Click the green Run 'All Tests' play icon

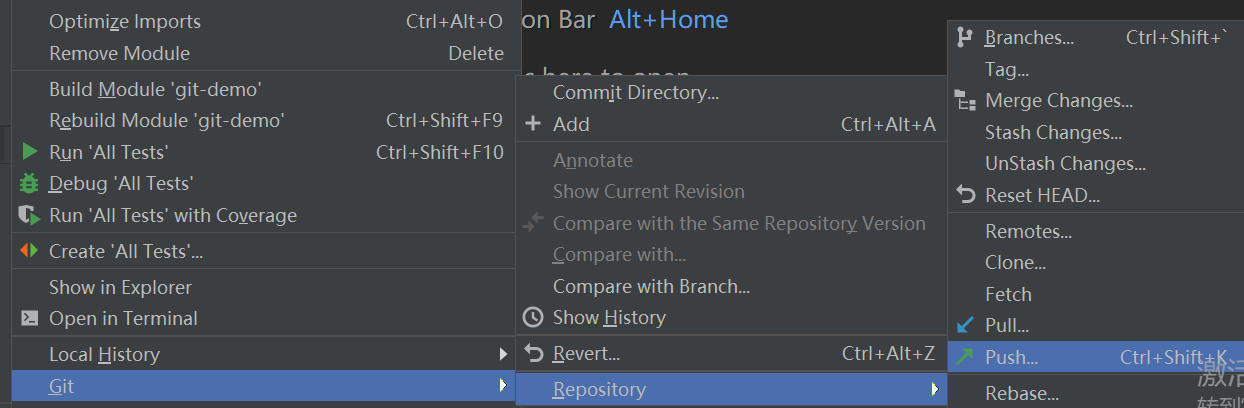point(30,152)
